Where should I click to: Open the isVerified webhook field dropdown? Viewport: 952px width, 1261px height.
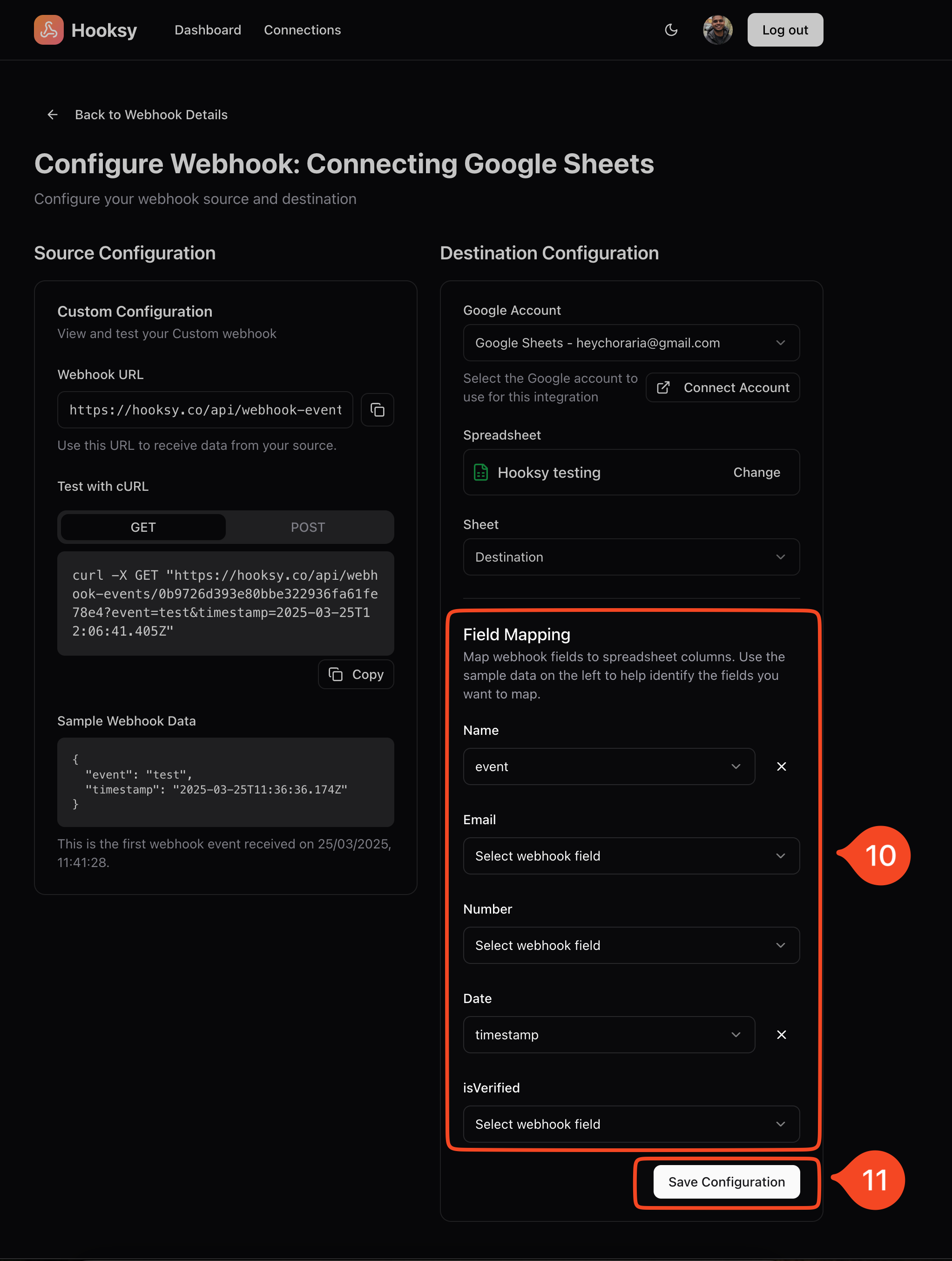pyautogui.click(x=631, y=1124)
